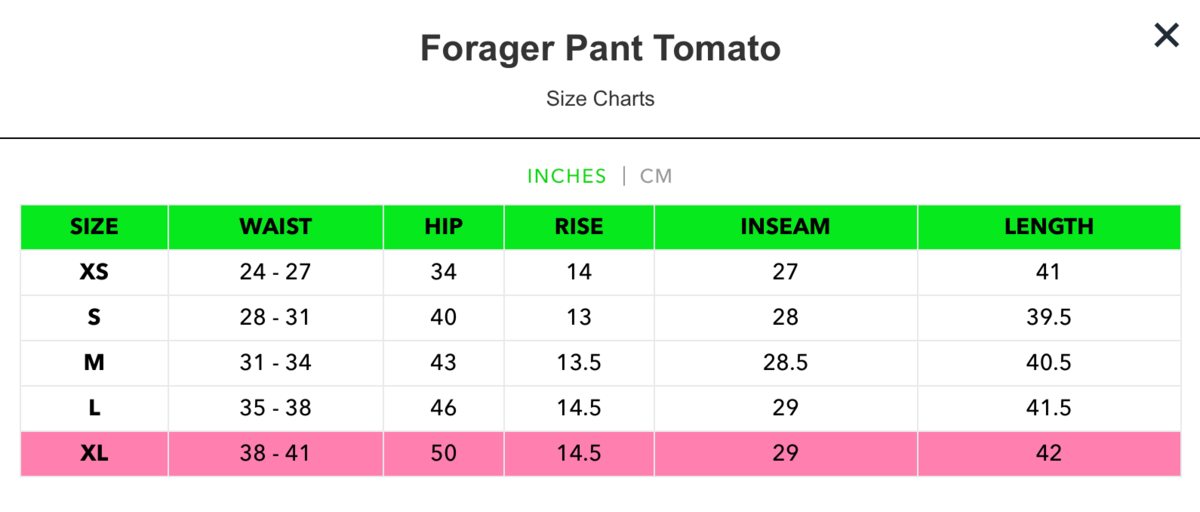
Task: Click the Forager Pant Tomato title
Action: [600, 48]
